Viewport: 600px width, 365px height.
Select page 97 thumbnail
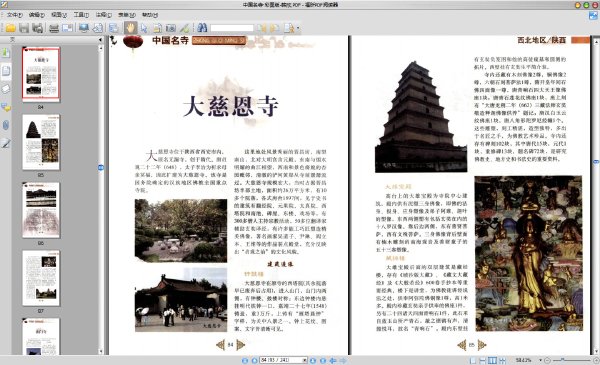(x=41, y=278)
